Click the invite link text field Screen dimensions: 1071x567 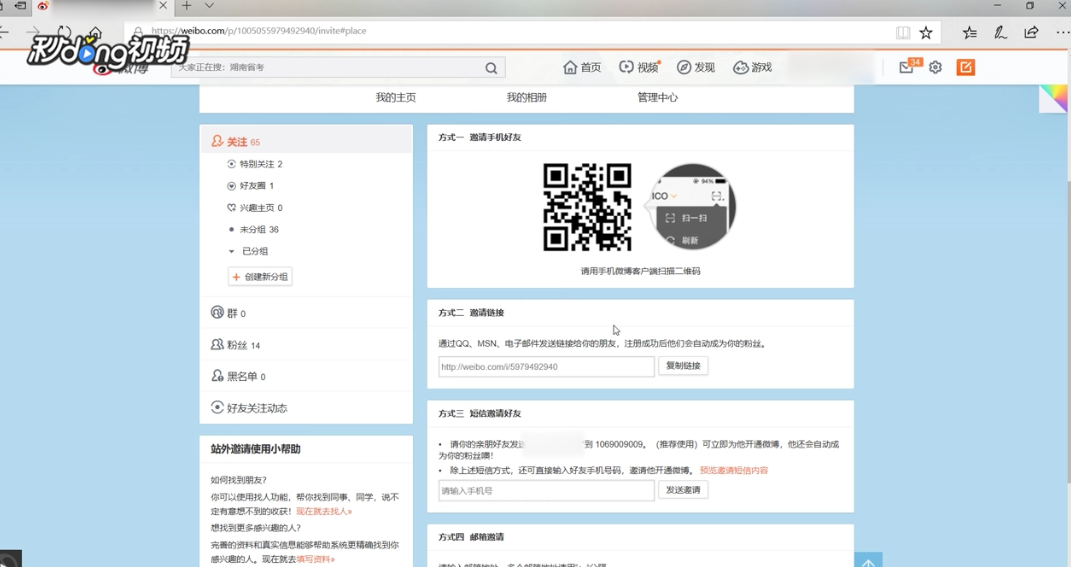tap(546, 367)
